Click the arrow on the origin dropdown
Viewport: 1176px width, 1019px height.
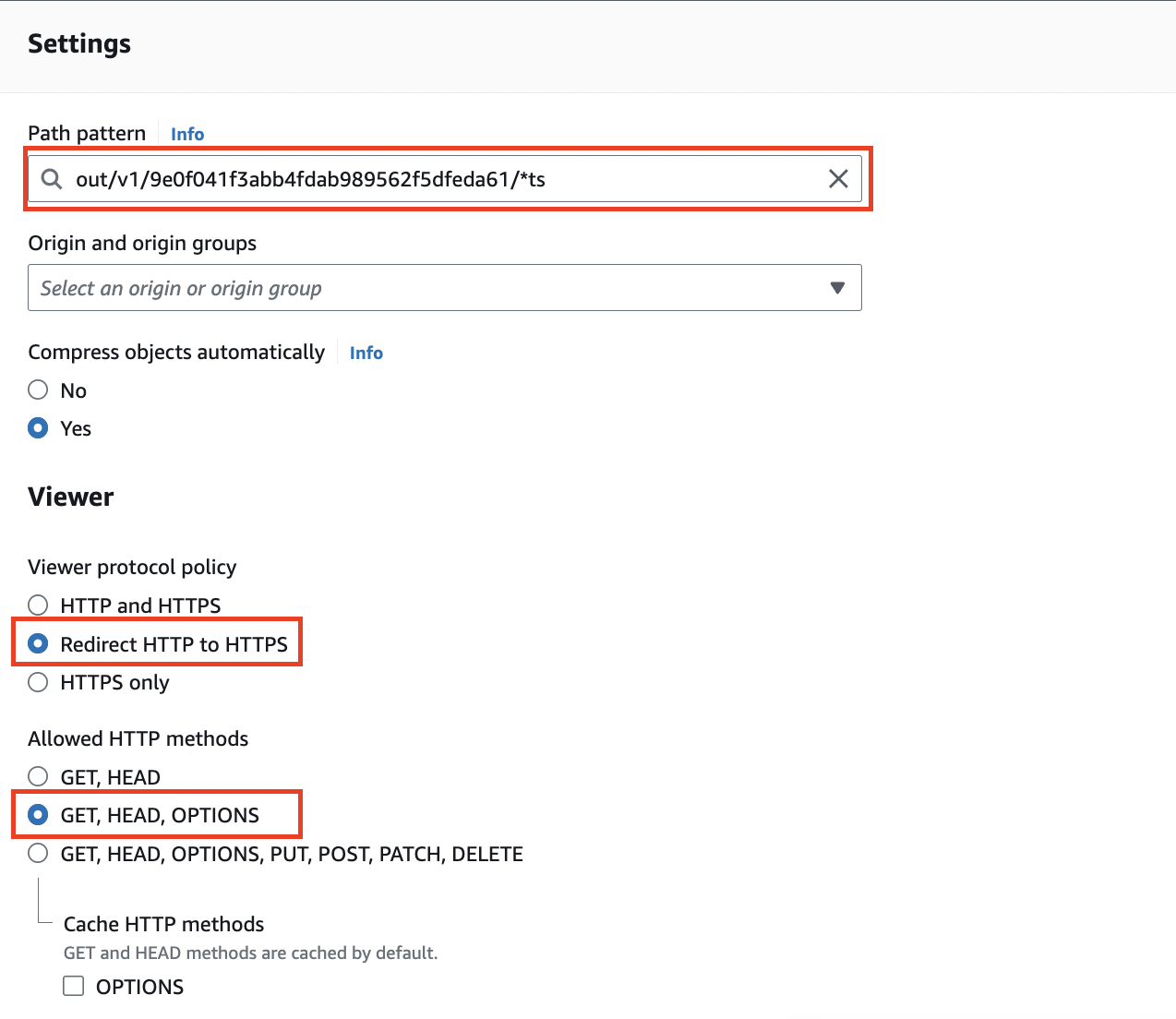[x=837, y=288]
